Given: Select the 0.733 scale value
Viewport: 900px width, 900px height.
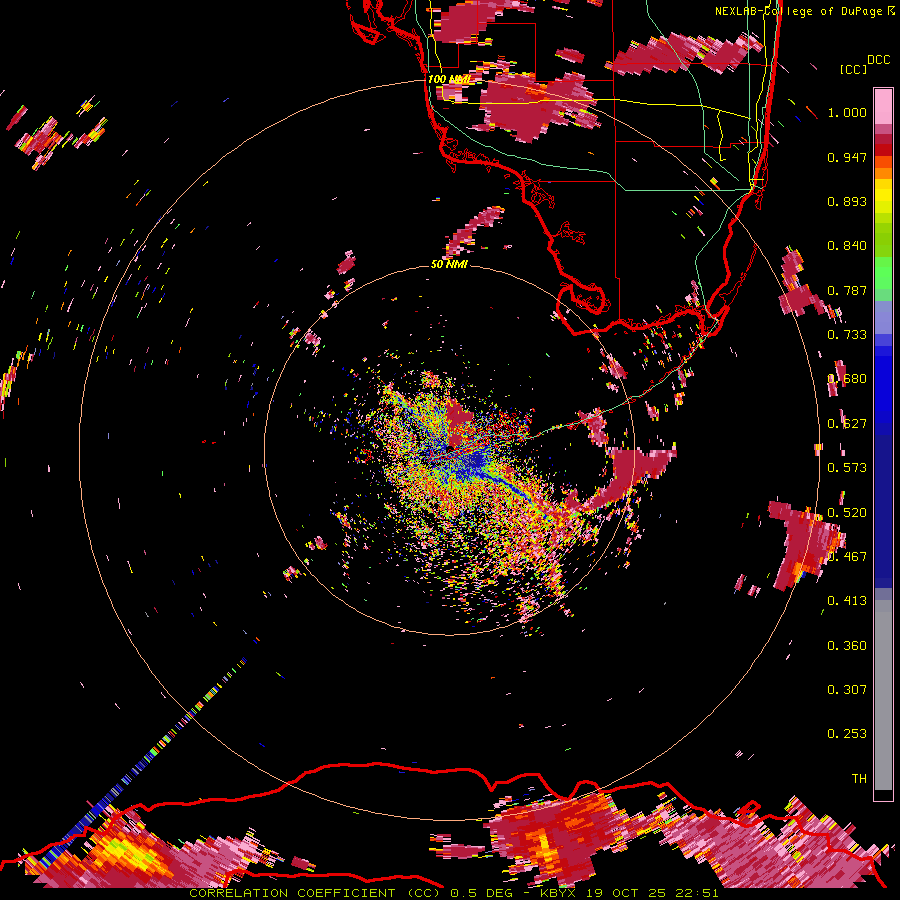Looking at the screenshot, I should click(847, 335).
